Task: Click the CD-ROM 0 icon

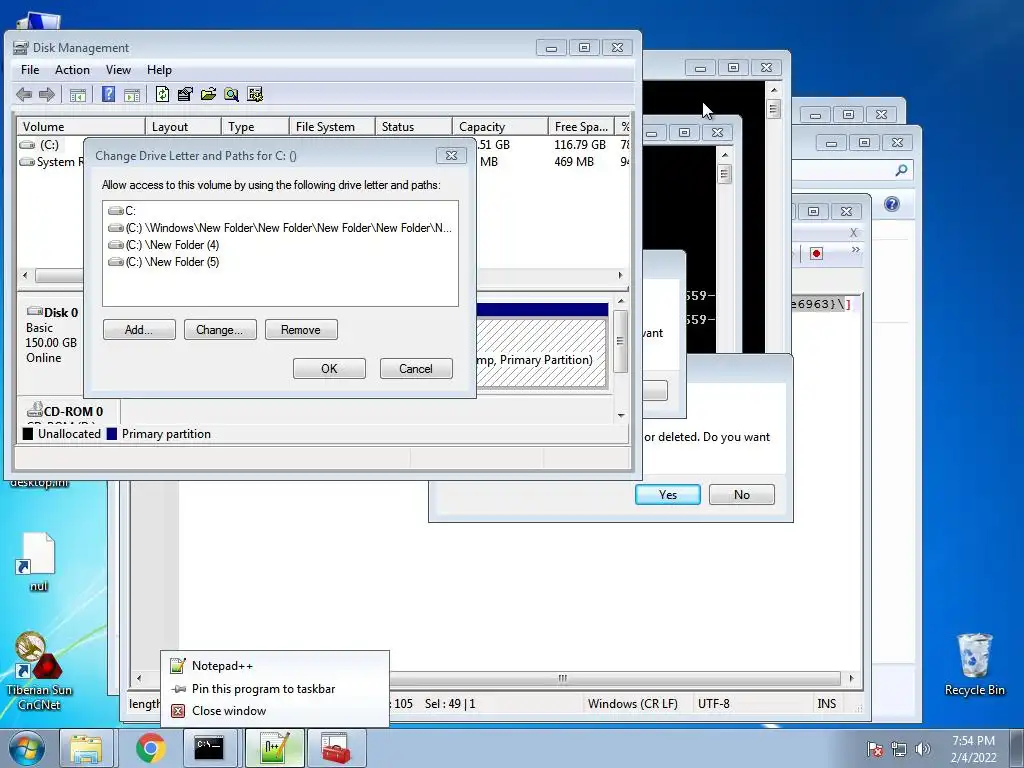Action: (x=35, y=410)
